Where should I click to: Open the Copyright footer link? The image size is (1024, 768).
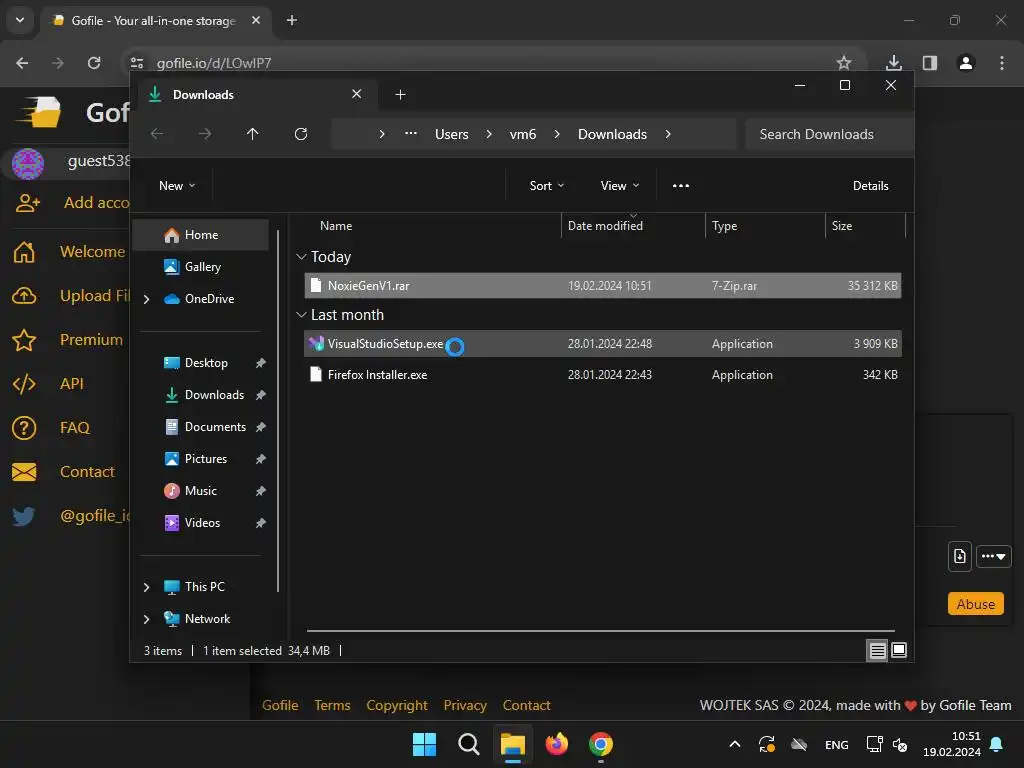(396, 705)
